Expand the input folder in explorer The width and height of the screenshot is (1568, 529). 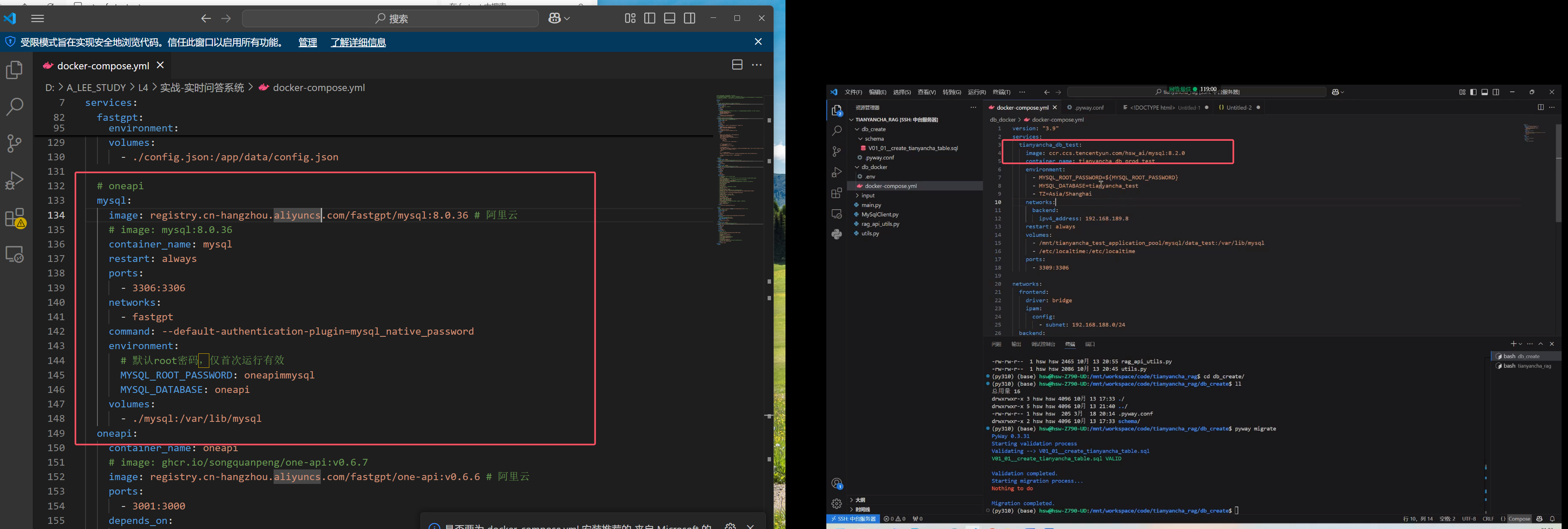(x=868, y=196)
